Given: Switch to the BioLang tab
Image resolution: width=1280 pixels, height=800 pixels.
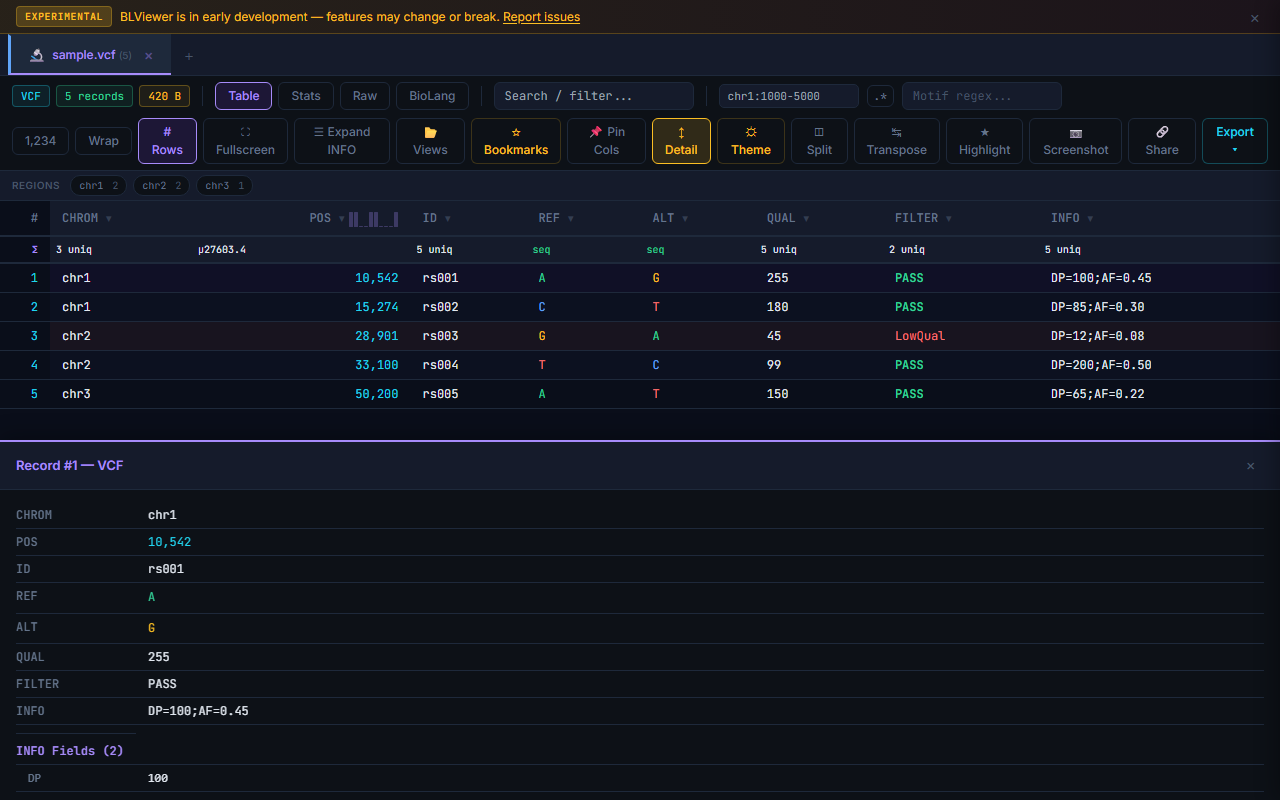Looking at the screenshot, I should (432, 96).
